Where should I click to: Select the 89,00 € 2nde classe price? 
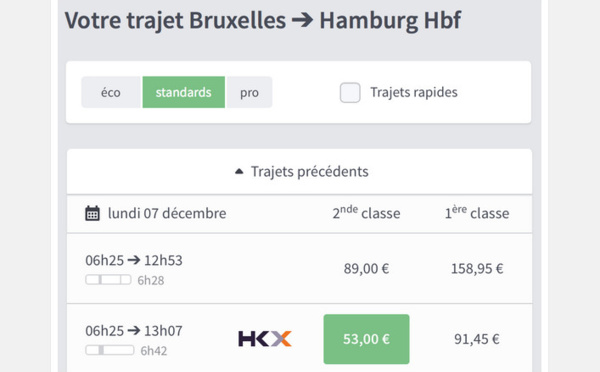366,269
